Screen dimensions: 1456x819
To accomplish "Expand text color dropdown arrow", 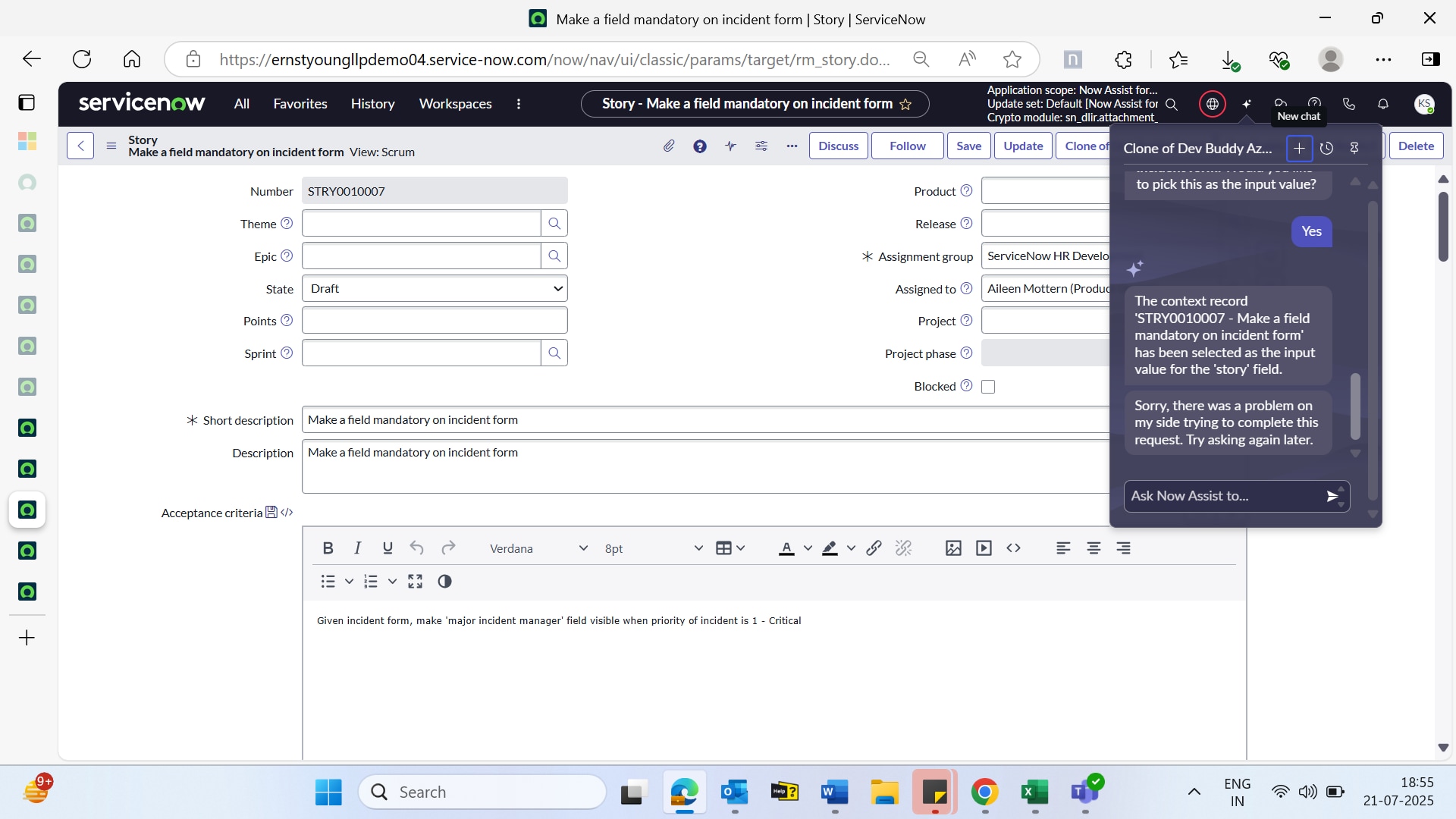I will click(808, 548).
